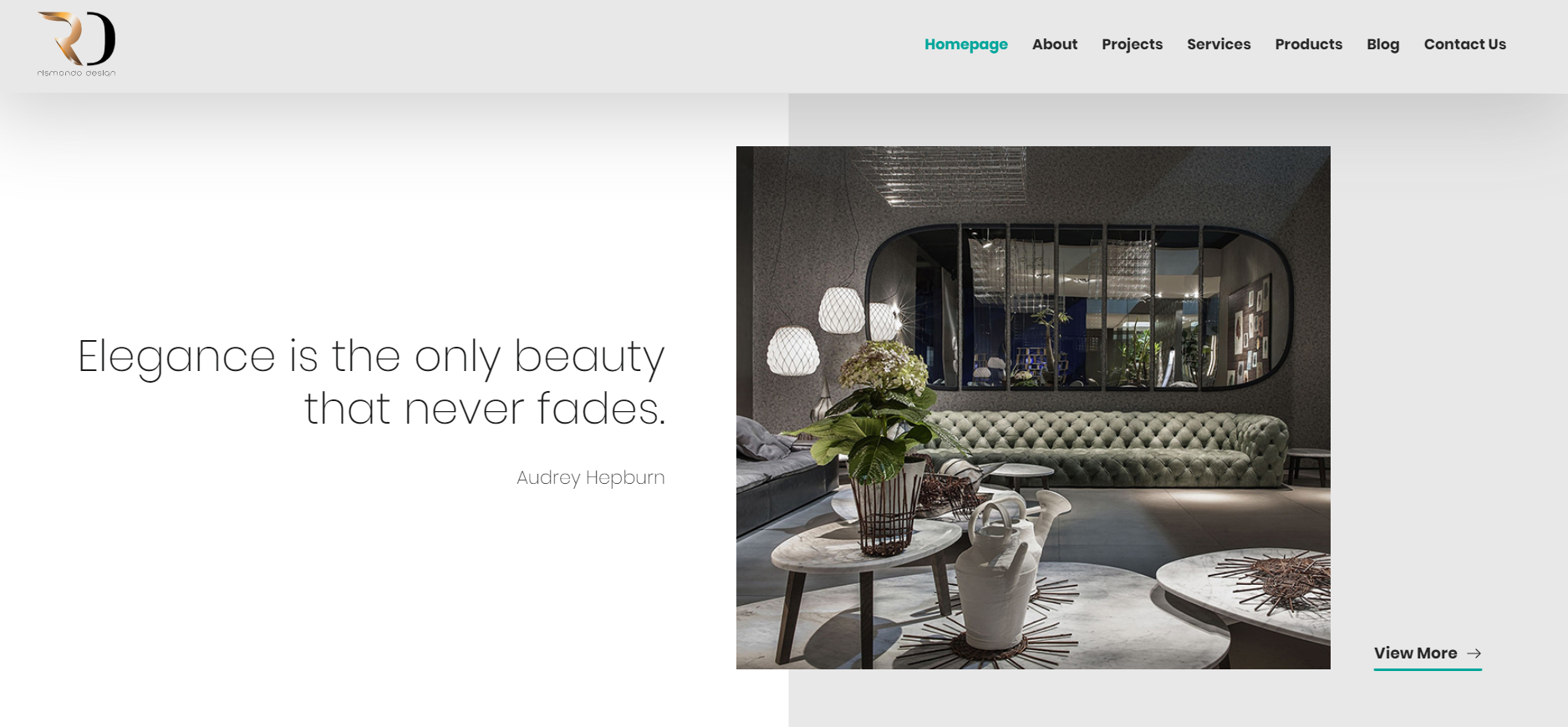This screenshot has width=1568, height=727.
Task: Click the oval mirror in the photo
Action: pos(1078,306)
